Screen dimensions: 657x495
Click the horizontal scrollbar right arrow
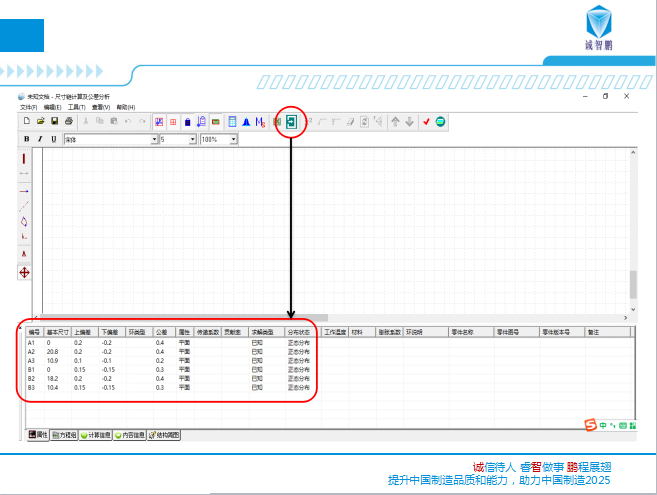pos(626,318)
